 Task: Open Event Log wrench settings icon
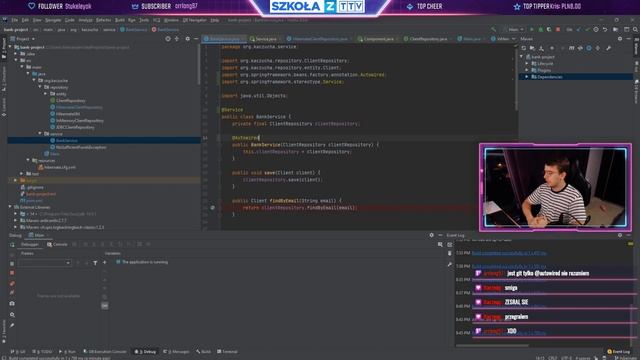tap(449, 264)
